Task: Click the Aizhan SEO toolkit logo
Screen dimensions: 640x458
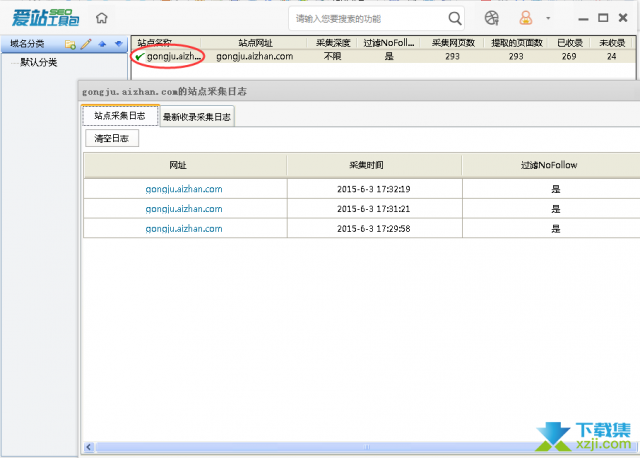Action: [45, 18]
